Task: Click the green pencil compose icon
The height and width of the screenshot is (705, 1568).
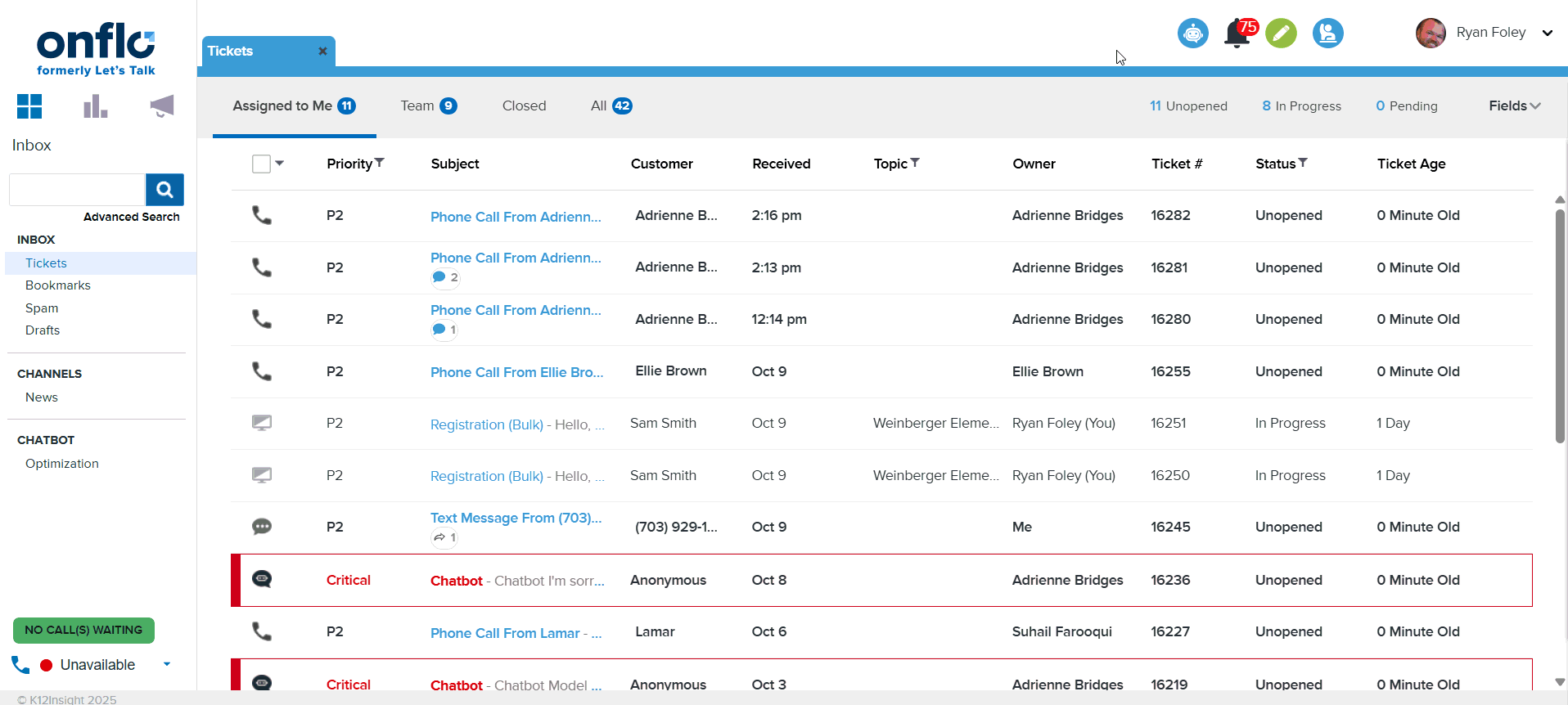Action: click(1281, 34)
